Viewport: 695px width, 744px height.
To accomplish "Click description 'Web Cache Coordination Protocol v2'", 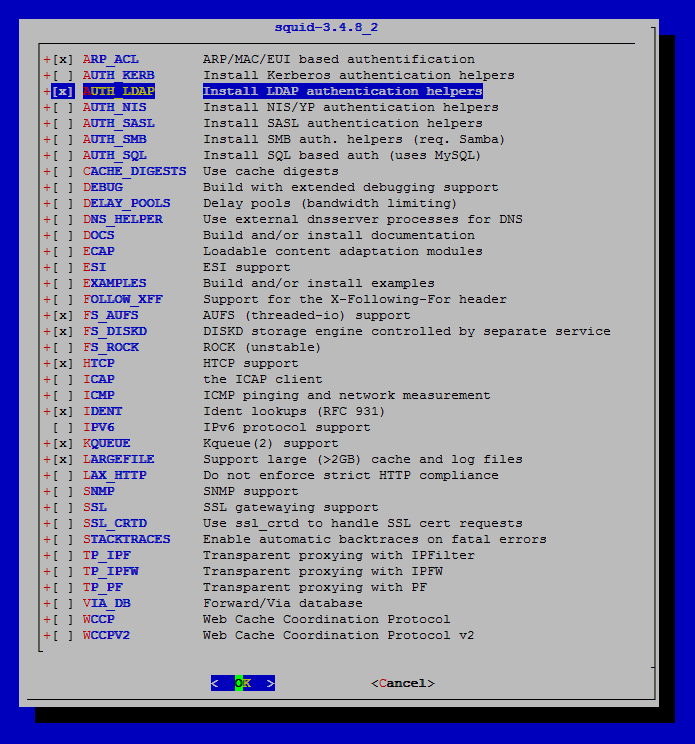I will 339,636.
